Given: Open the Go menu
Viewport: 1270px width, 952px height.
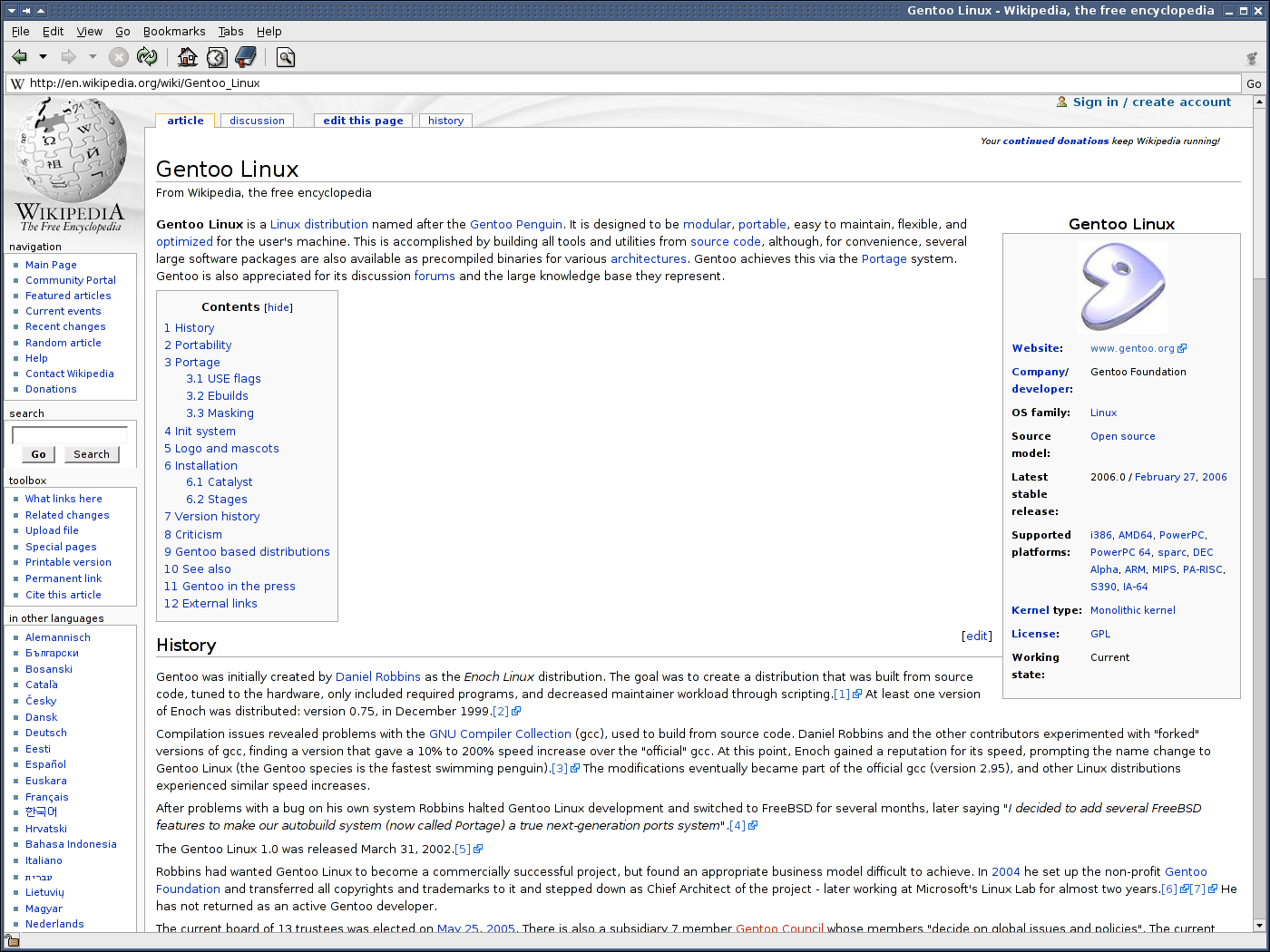Looking at the screenshot, I should pos(122,32).
